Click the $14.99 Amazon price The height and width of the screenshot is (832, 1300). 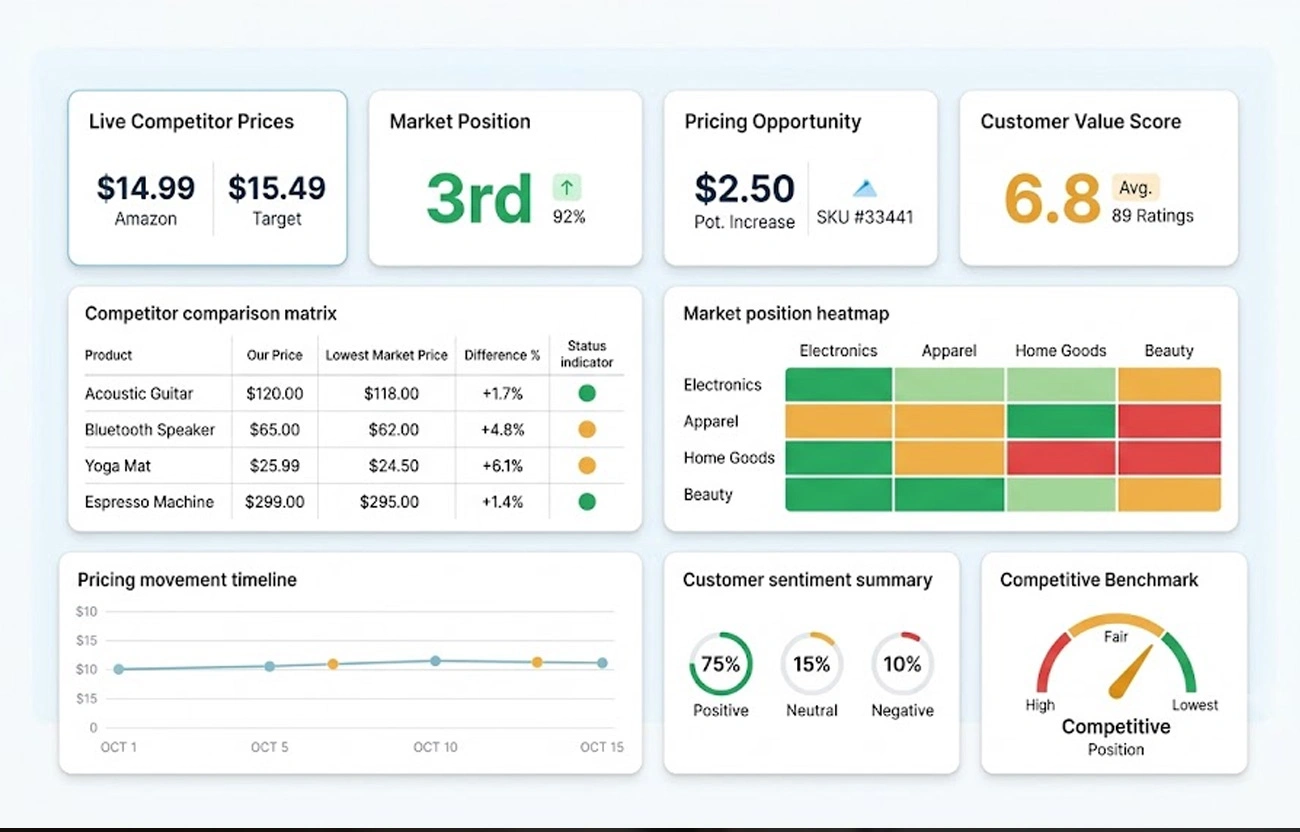[146, 198]
